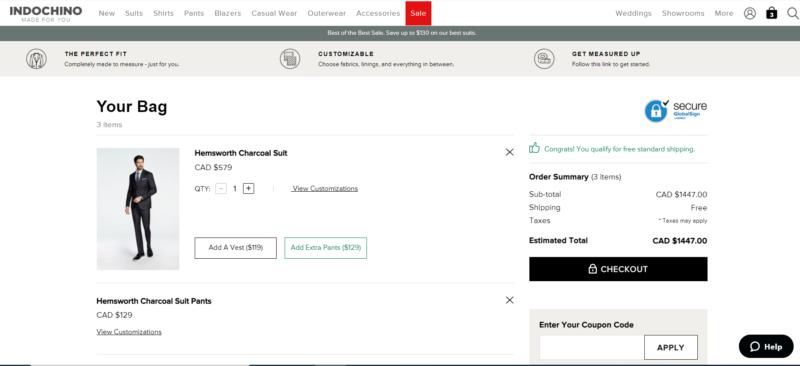Click the free standard shipping message

pyautogui.click(x=619, y=149)
